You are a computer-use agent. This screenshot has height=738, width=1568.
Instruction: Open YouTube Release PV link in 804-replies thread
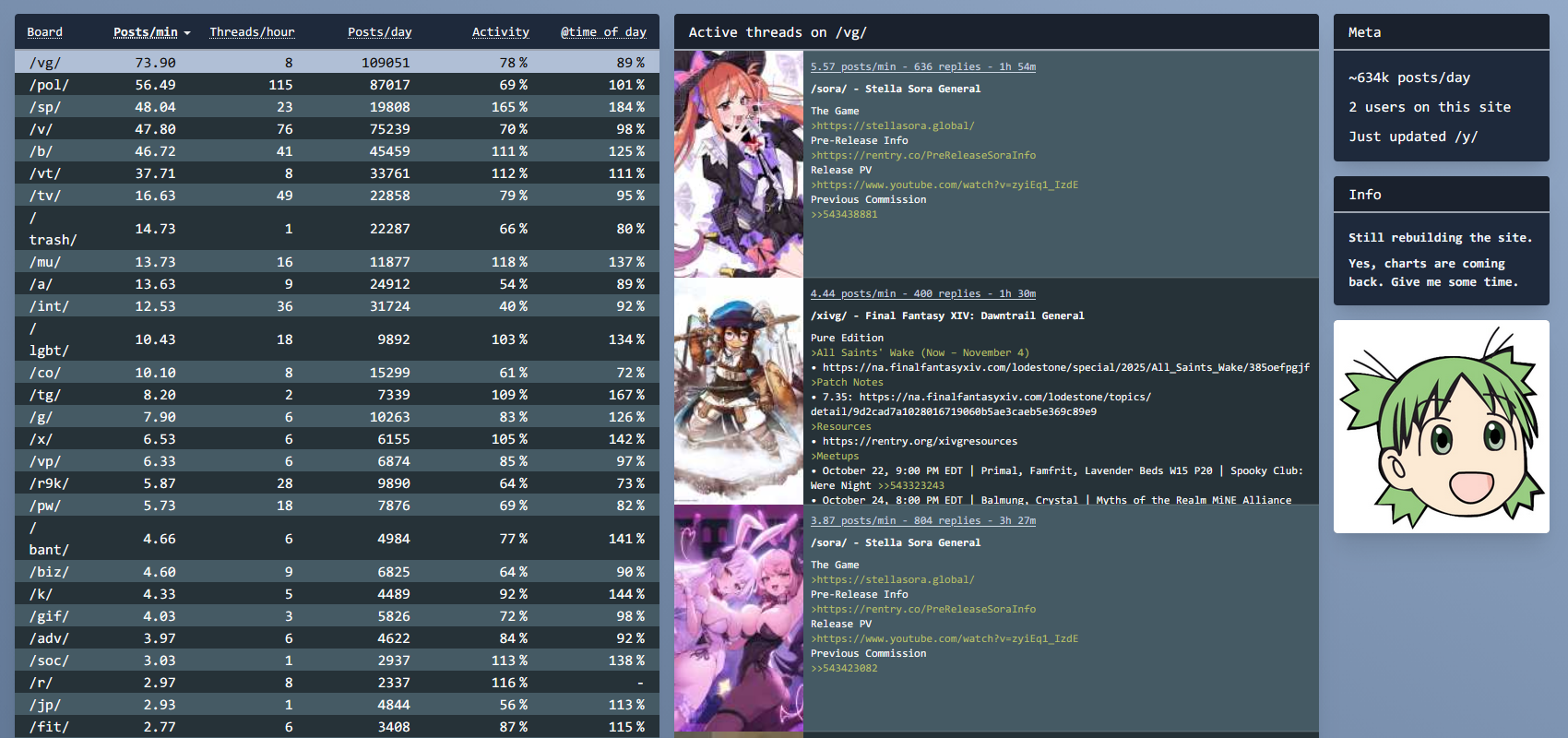[946, 638]
